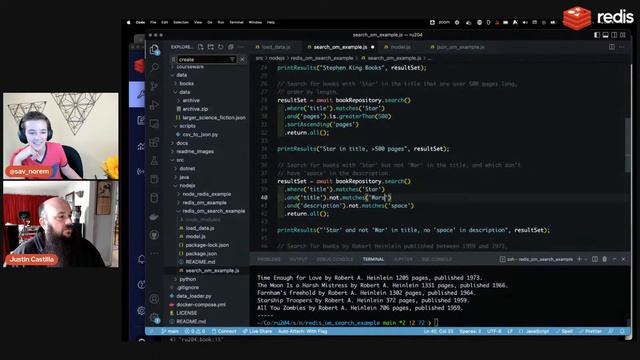Open the Run and Debug view
The image size is (640, 360).
pos(154,104)
